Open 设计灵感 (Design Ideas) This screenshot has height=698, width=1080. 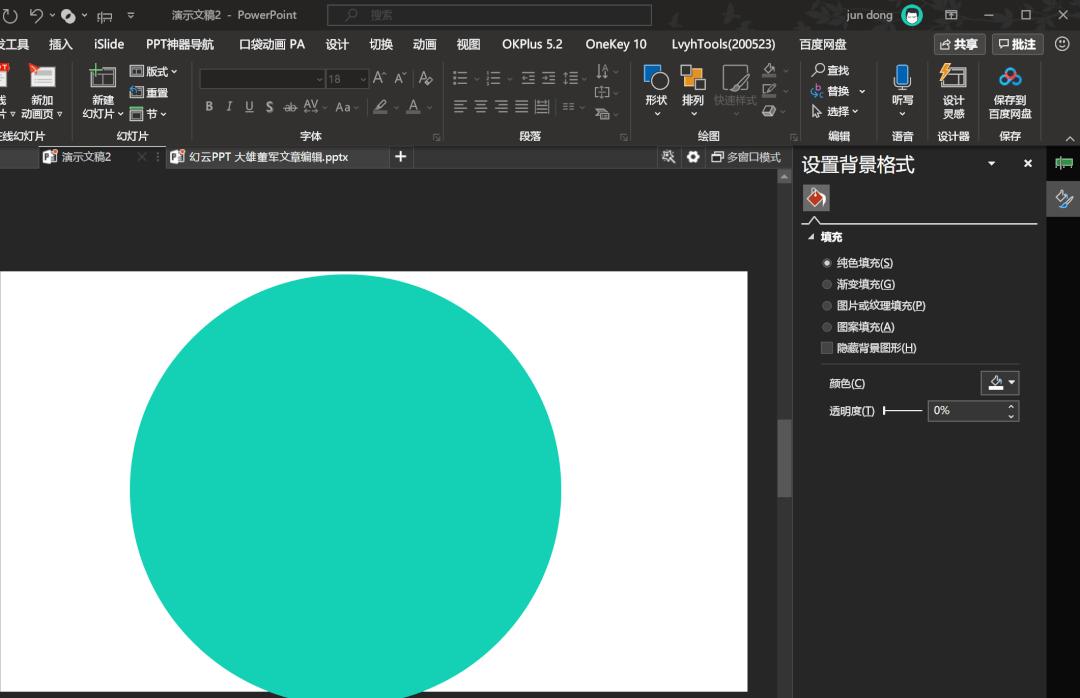tap(952, 88)
